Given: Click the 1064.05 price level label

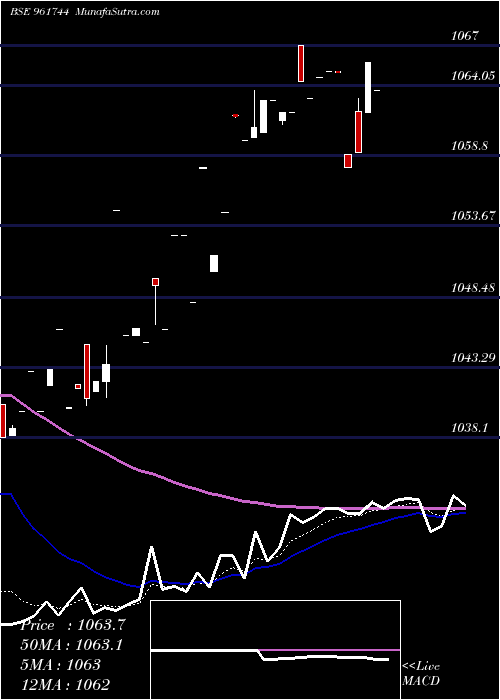Looking at the screenshot, I should [473, 75].
